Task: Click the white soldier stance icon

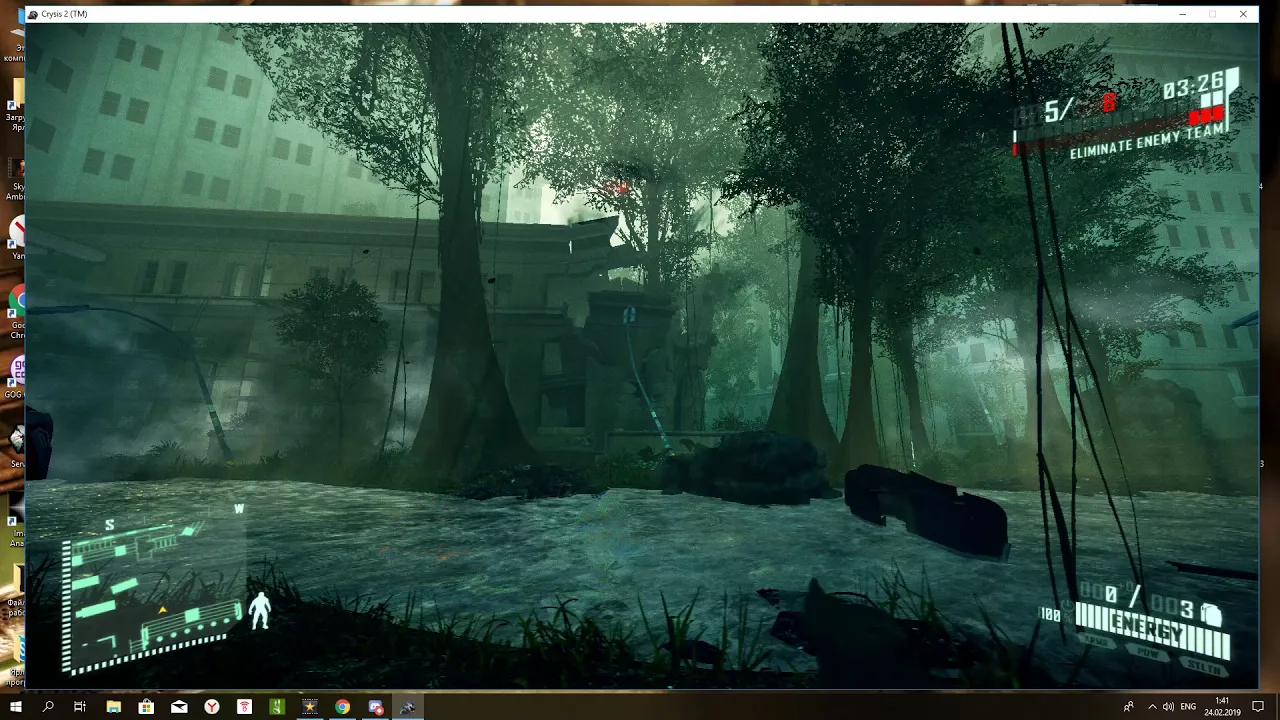Action: (x=260, y=609)
